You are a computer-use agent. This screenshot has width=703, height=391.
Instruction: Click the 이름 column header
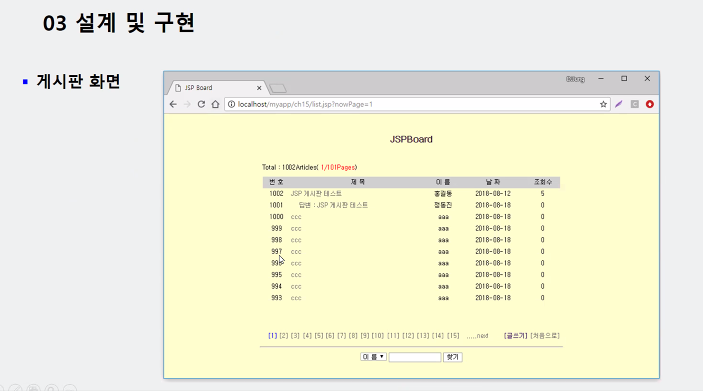click(x=443, y=182)
